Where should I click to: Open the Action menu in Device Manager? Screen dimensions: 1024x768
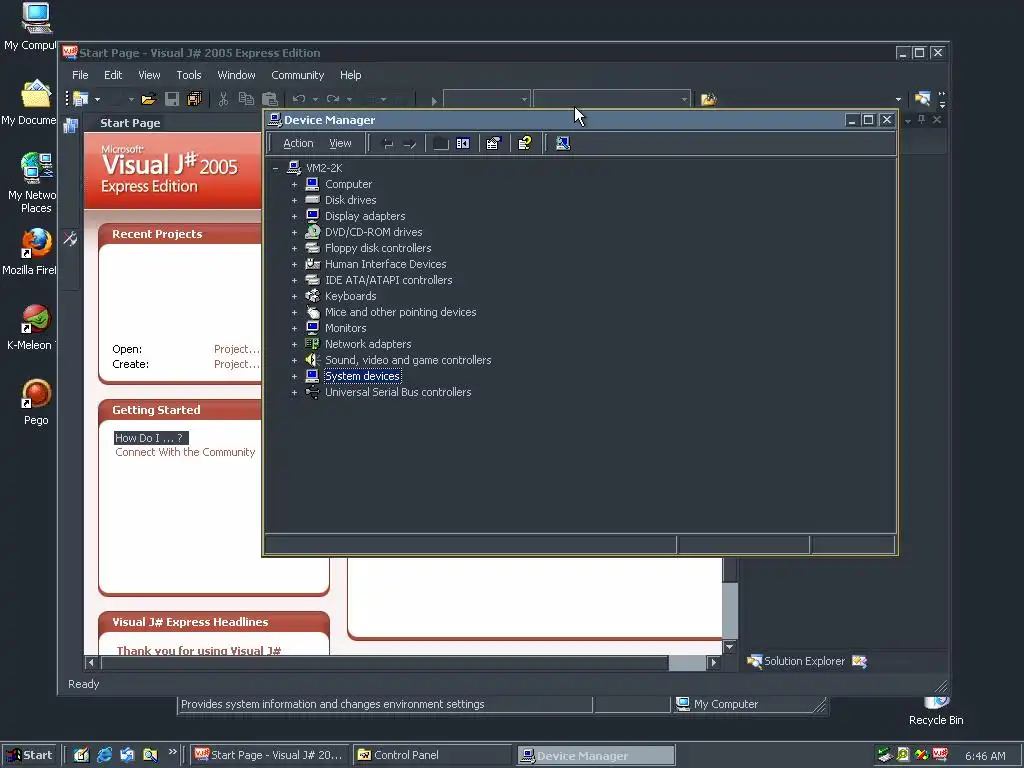click(298, 143)
